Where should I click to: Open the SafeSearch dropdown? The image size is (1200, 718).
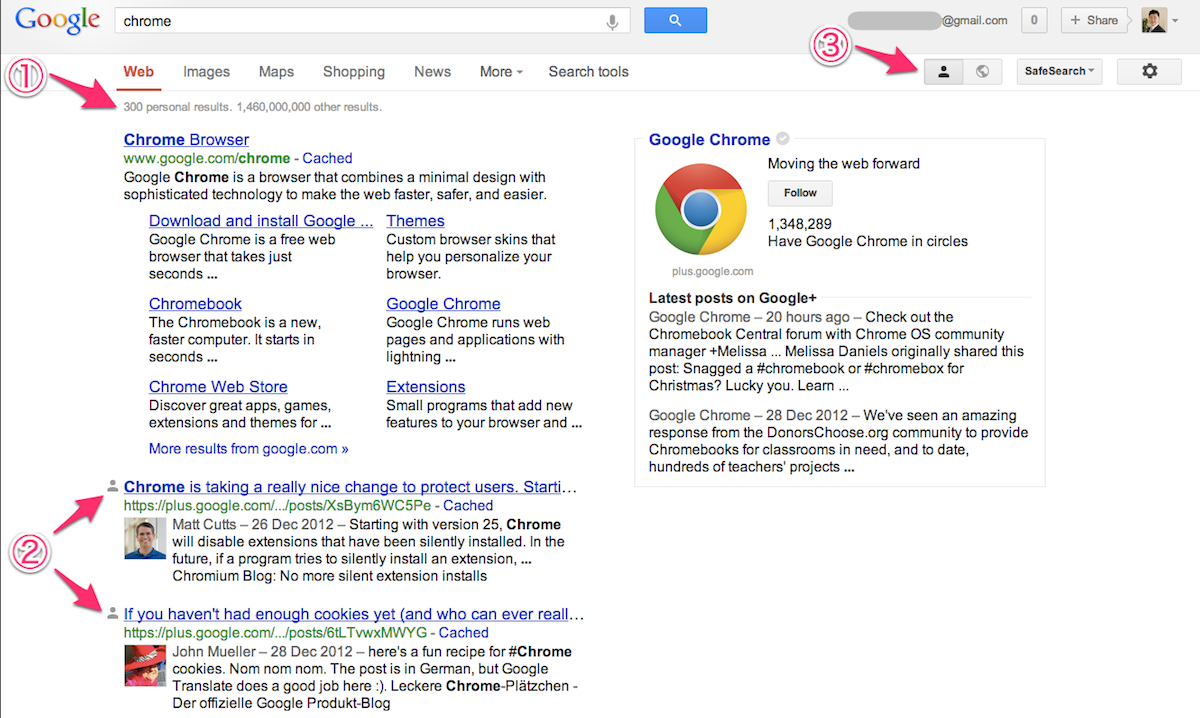(x=1059, y=71)
